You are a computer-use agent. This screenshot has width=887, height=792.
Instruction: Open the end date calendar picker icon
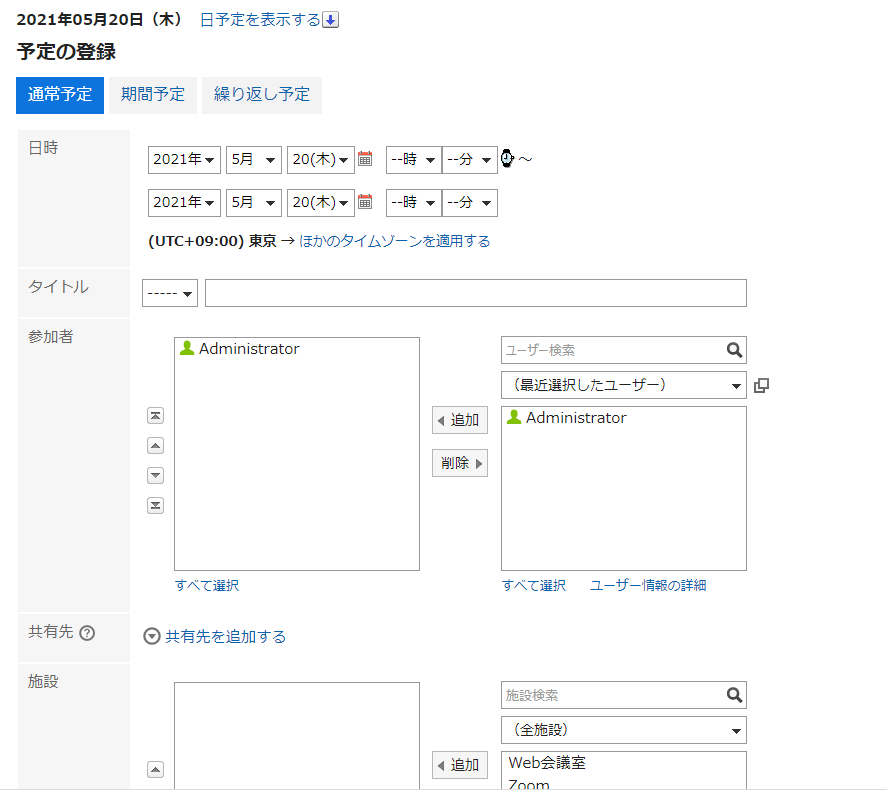click(365, 202)
